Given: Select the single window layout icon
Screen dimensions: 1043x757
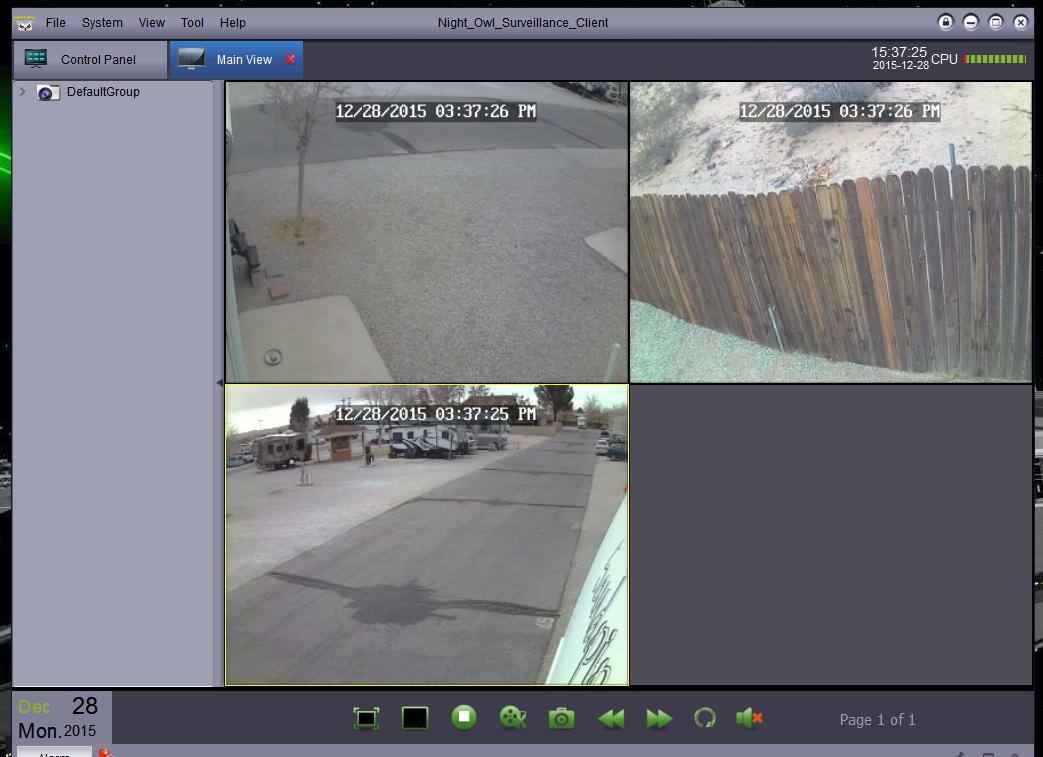Looking at the screenshot, I should (x=415, y=718).
